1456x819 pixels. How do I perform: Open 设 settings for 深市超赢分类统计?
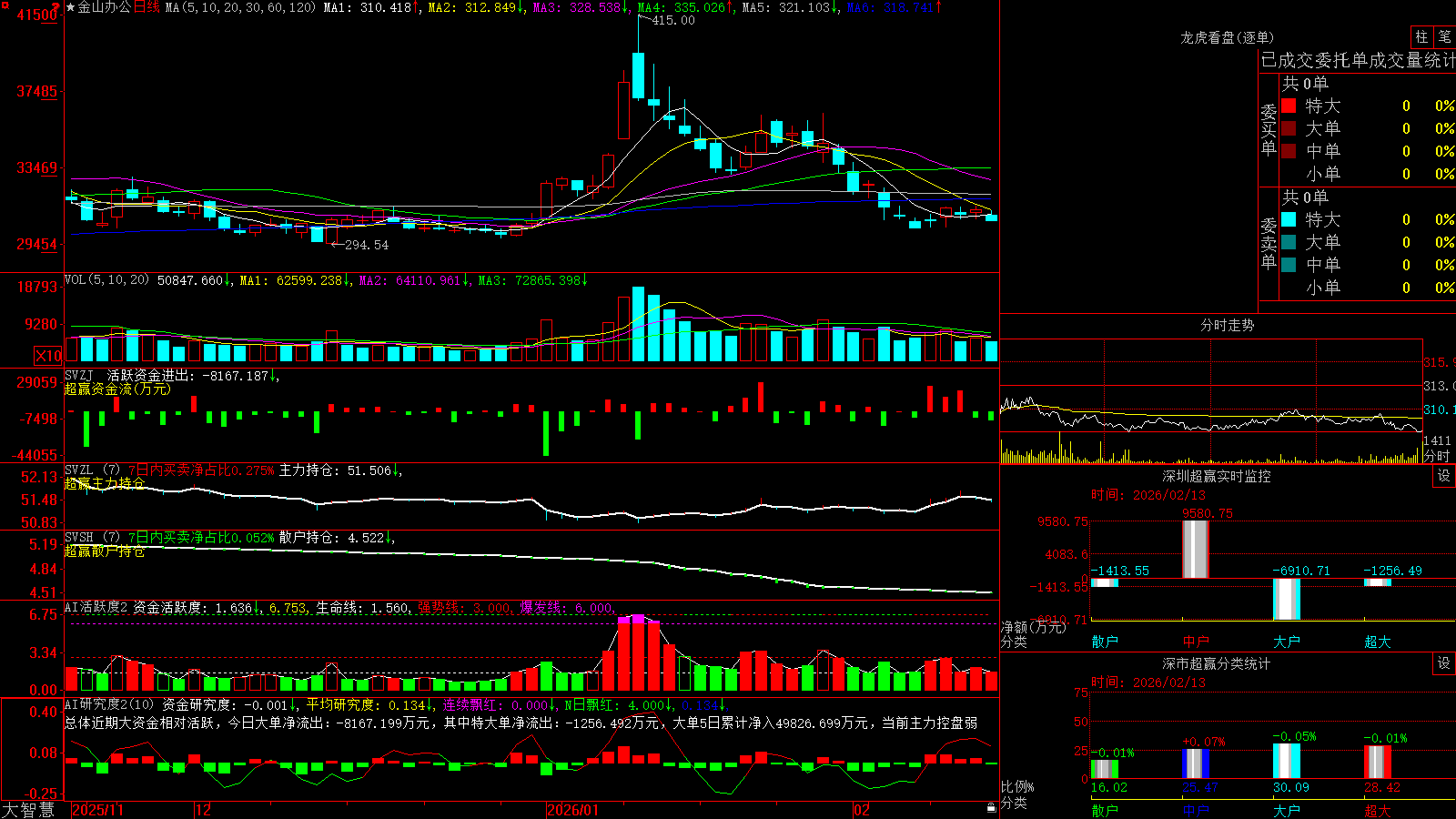pyautogui.click(x=1444, y=663)
